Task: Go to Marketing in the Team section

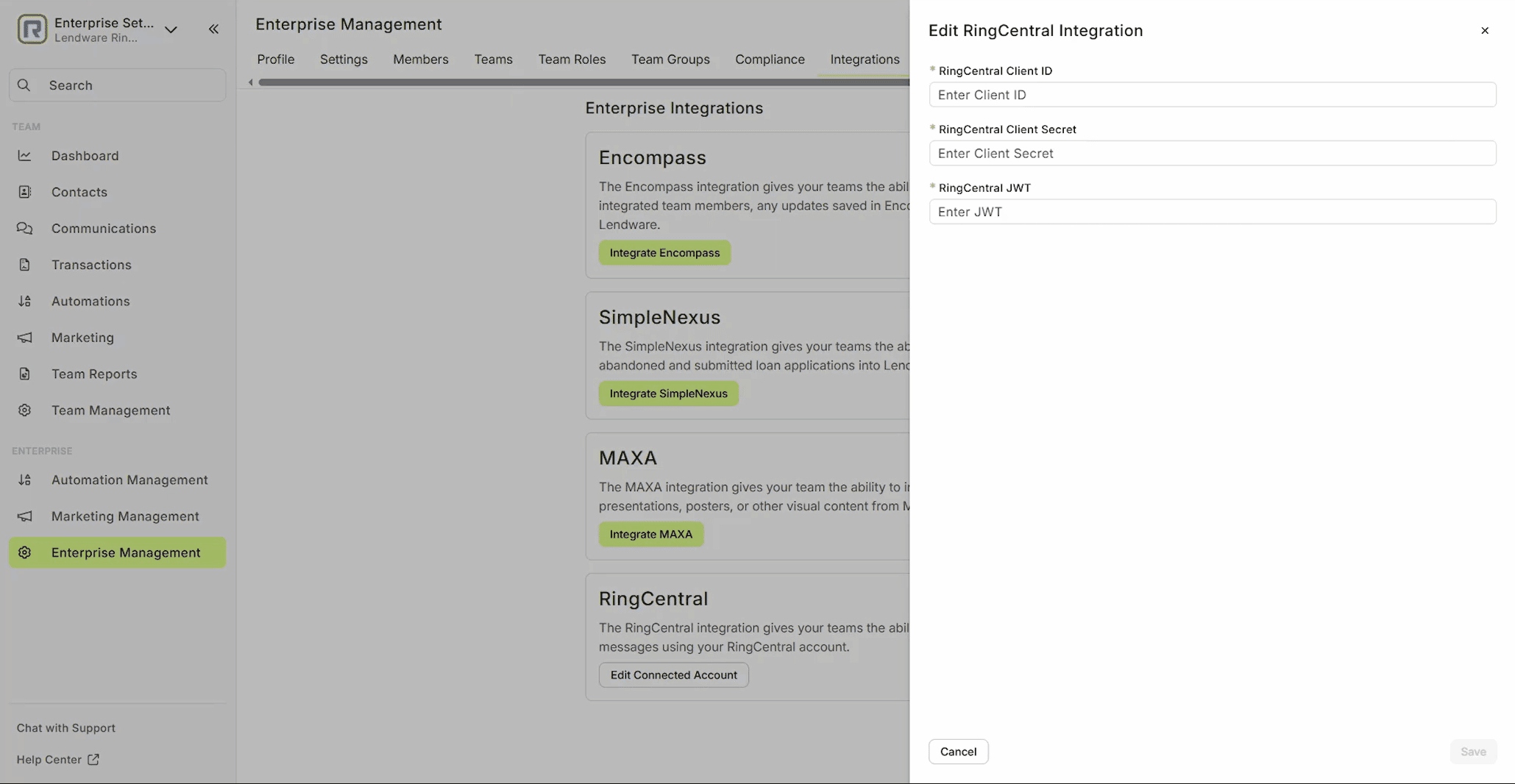Action: pyautogui.click(x=118, y=338)
